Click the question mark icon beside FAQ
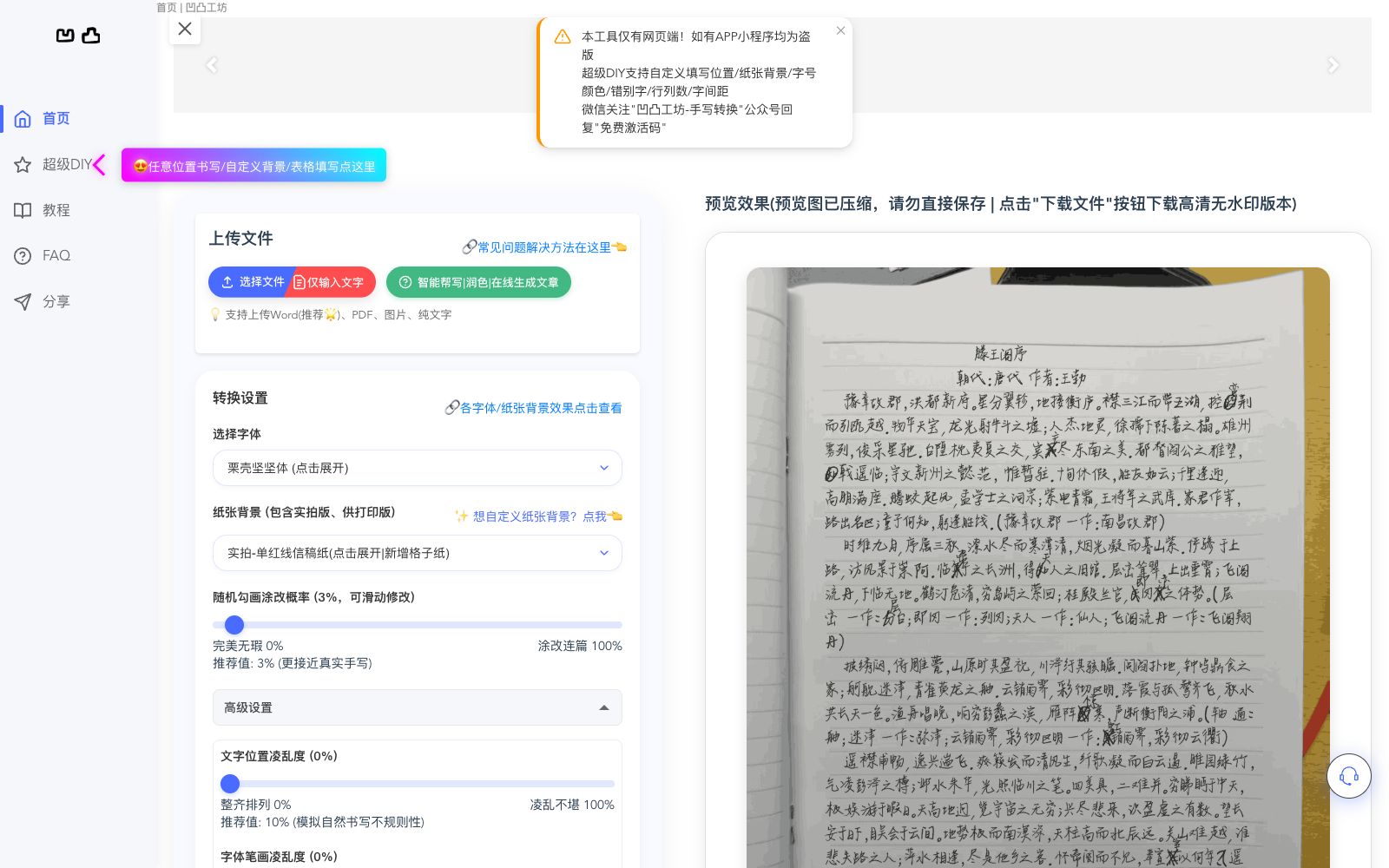The width and height of the screenshot is (1389, 868). click(23, 256)
